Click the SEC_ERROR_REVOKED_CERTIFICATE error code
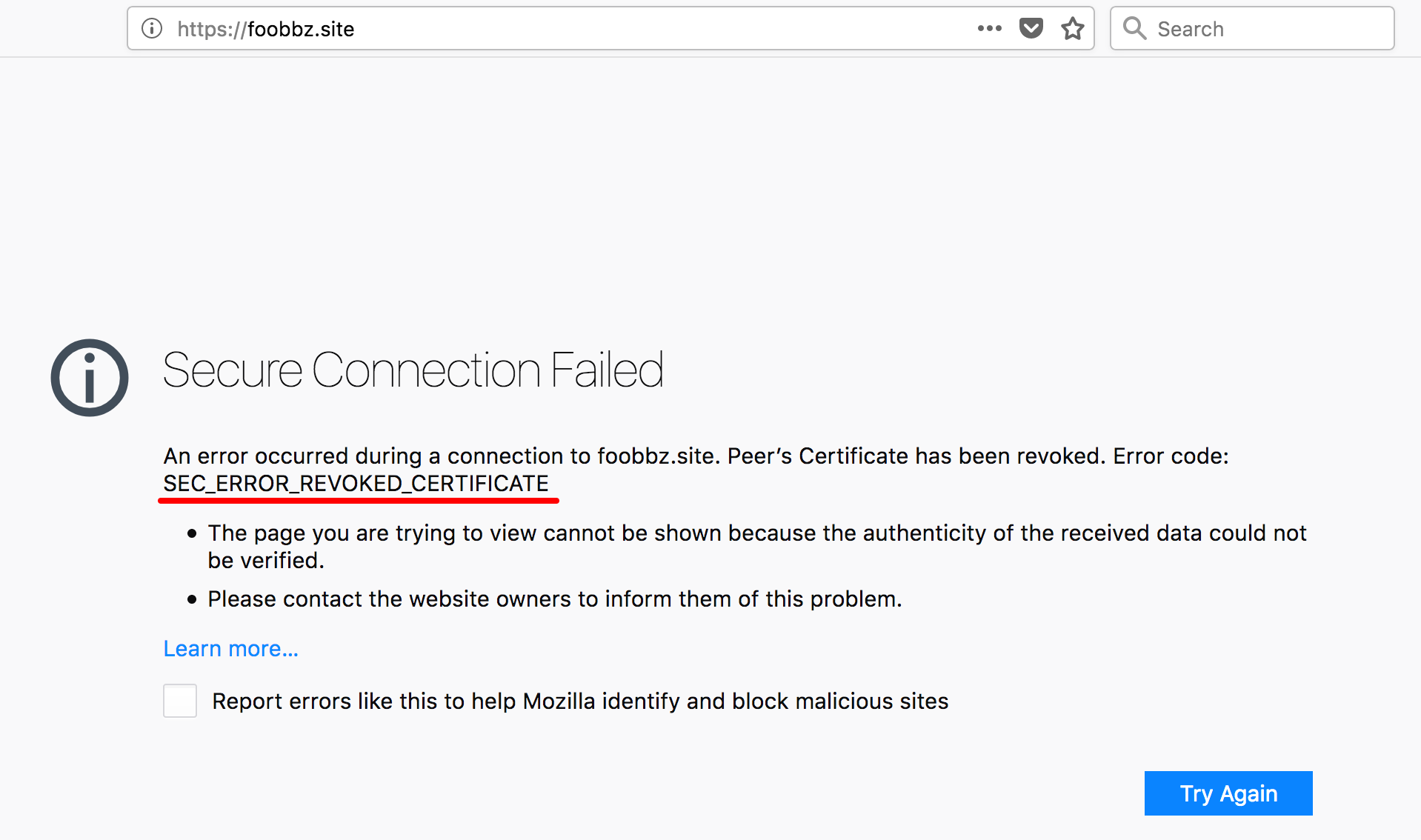1421x840 pixels. click(356, 483)
